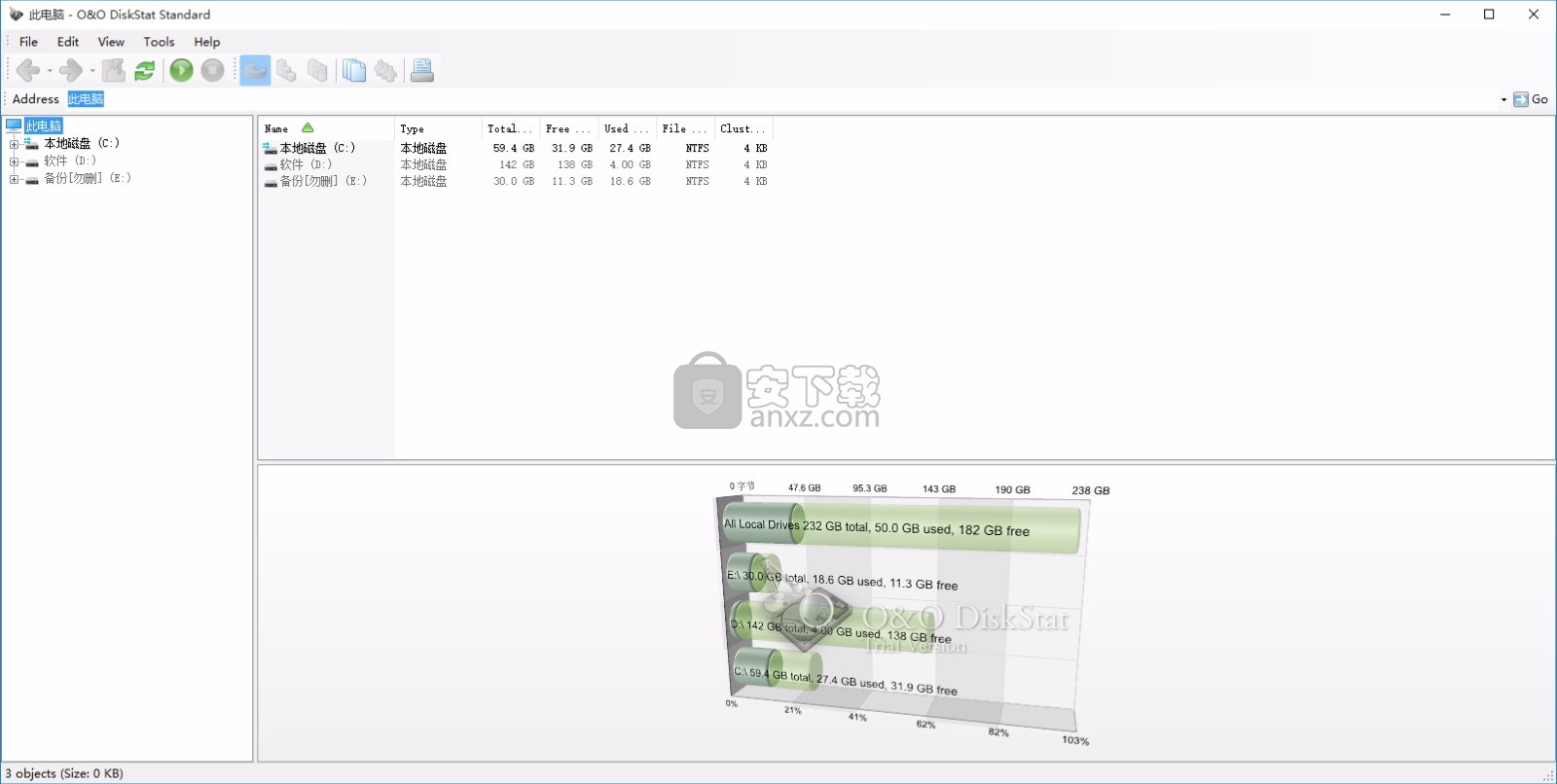Screen dimensions: 1557x784
Task: Click the Forward navigation arrow
Action: (71, 70)
